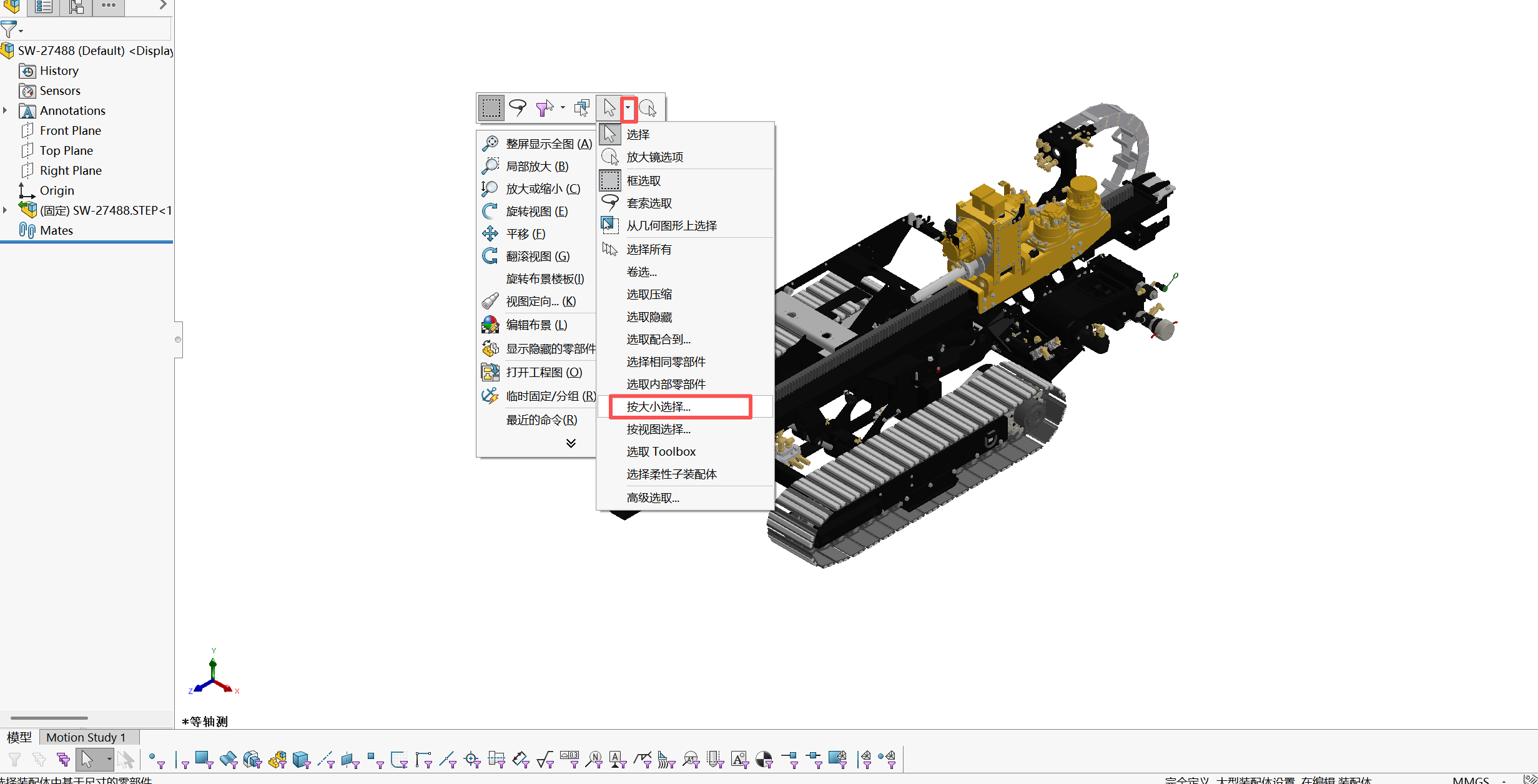This screenshot has height=784, width=1538.
Task: Click 高级选取... advanced select entry
Action: tap(653, 498)
